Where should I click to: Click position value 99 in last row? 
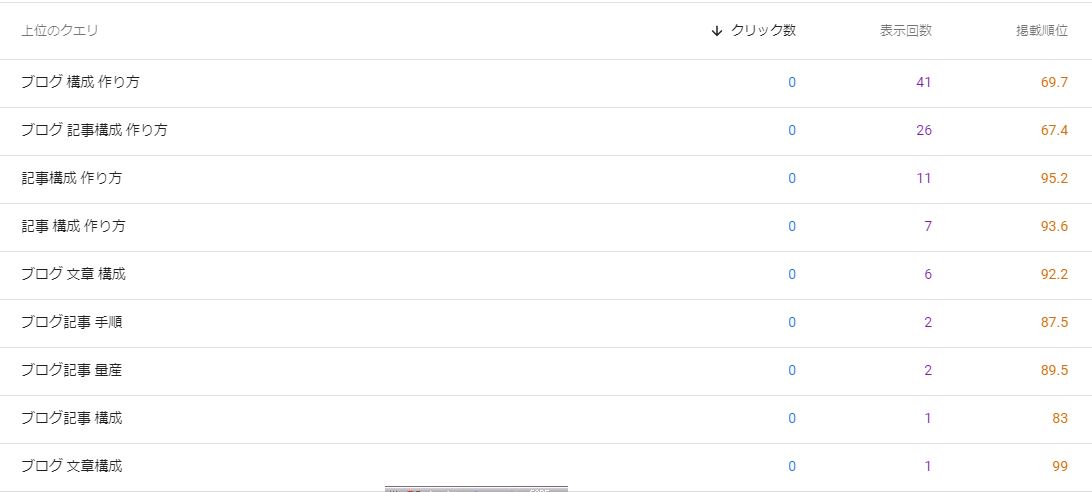[x=1060, y=466]
